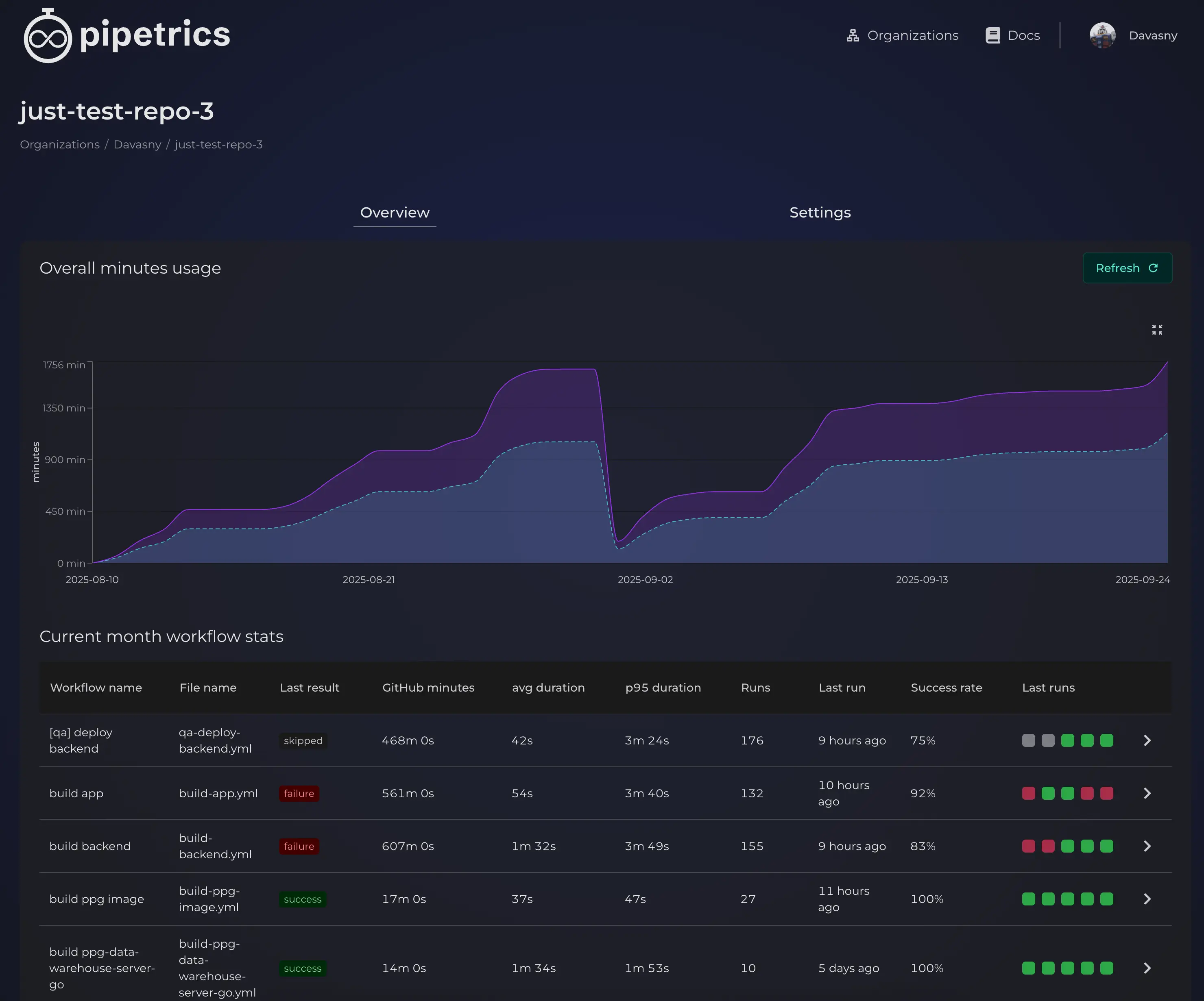Image resolution: width=1204 pixels, height=1001 pixels.
Task: Select the Organizations hierarchy icon
Action: 853,35
